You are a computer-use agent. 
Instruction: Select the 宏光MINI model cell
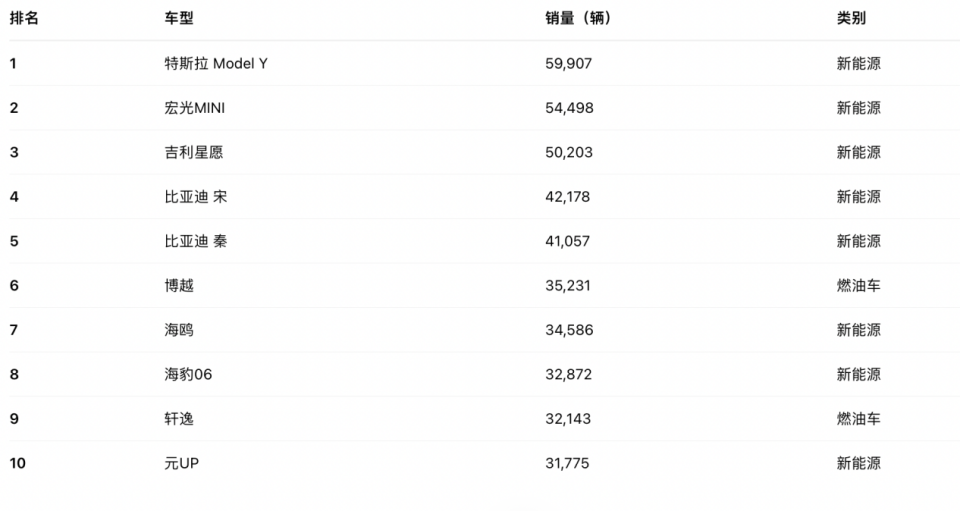click(x=195, y=108)
